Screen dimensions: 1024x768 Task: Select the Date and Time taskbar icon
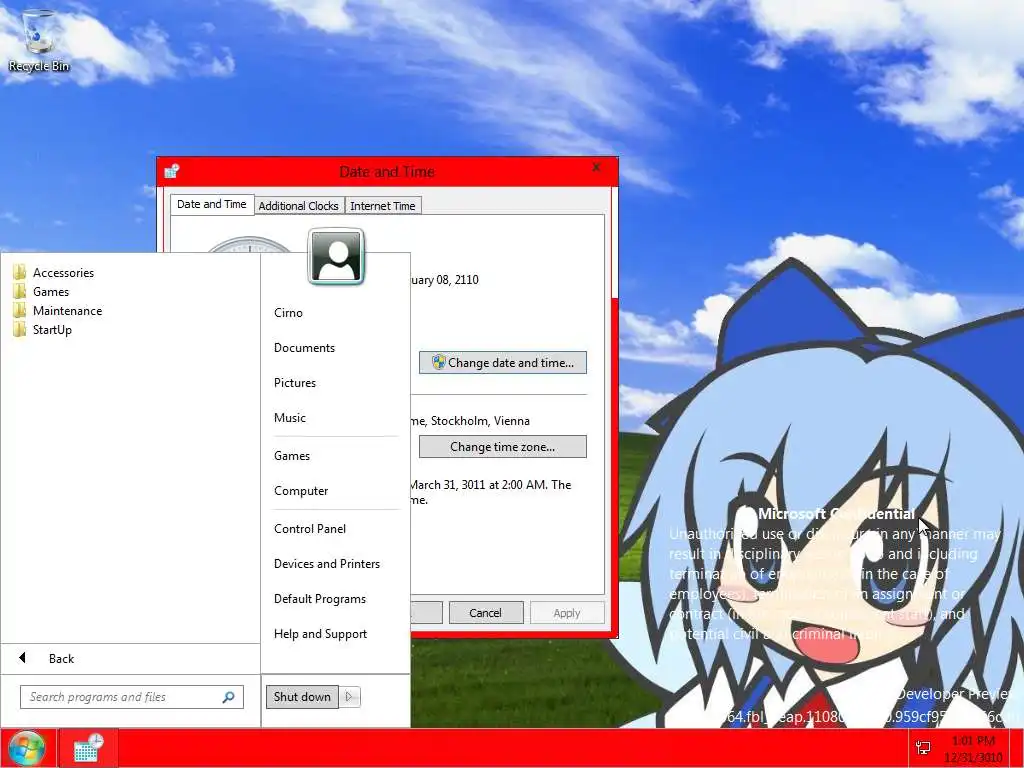tap(89, 748)
